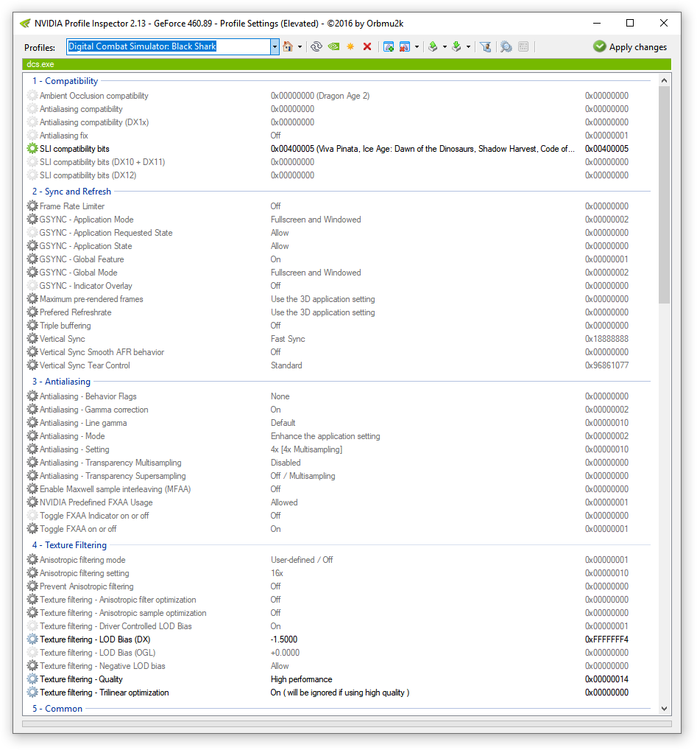Click the Profiles name input field
This screenshot has width=697, height=750.
point(168,46)
